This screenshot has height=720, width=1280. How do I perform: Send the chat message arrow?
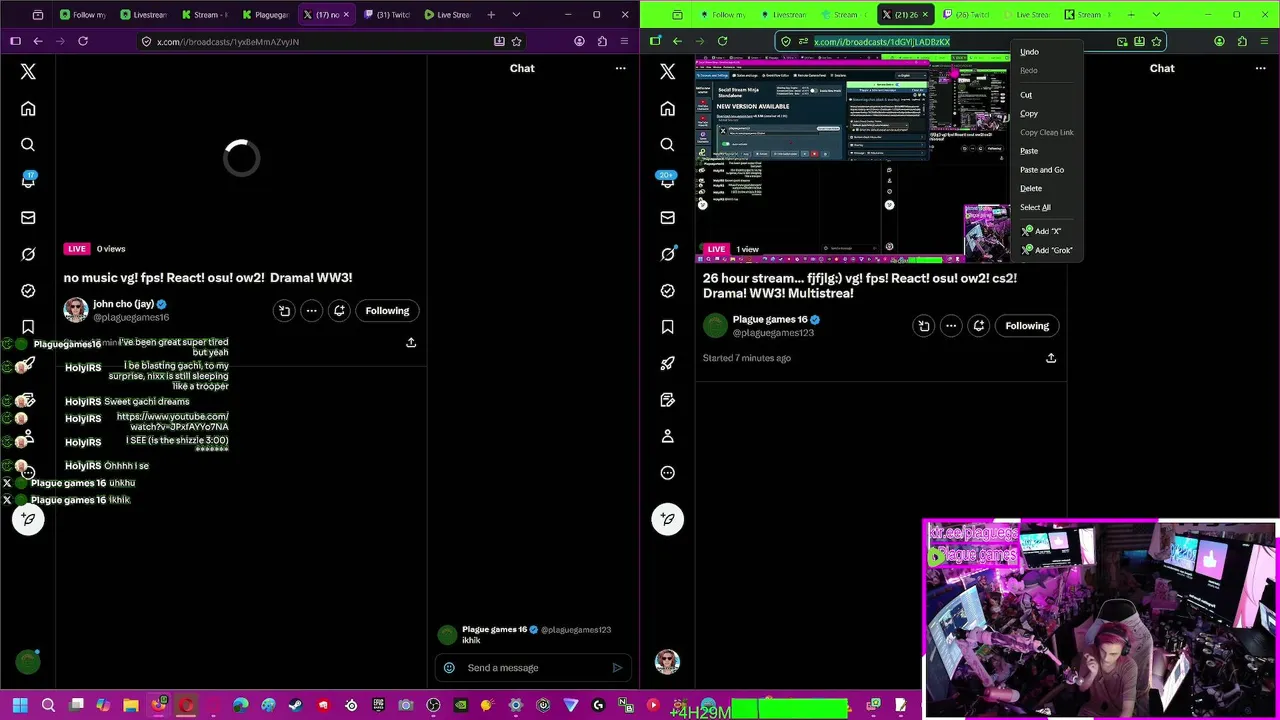pyautogui.click(x=617, y=668)
